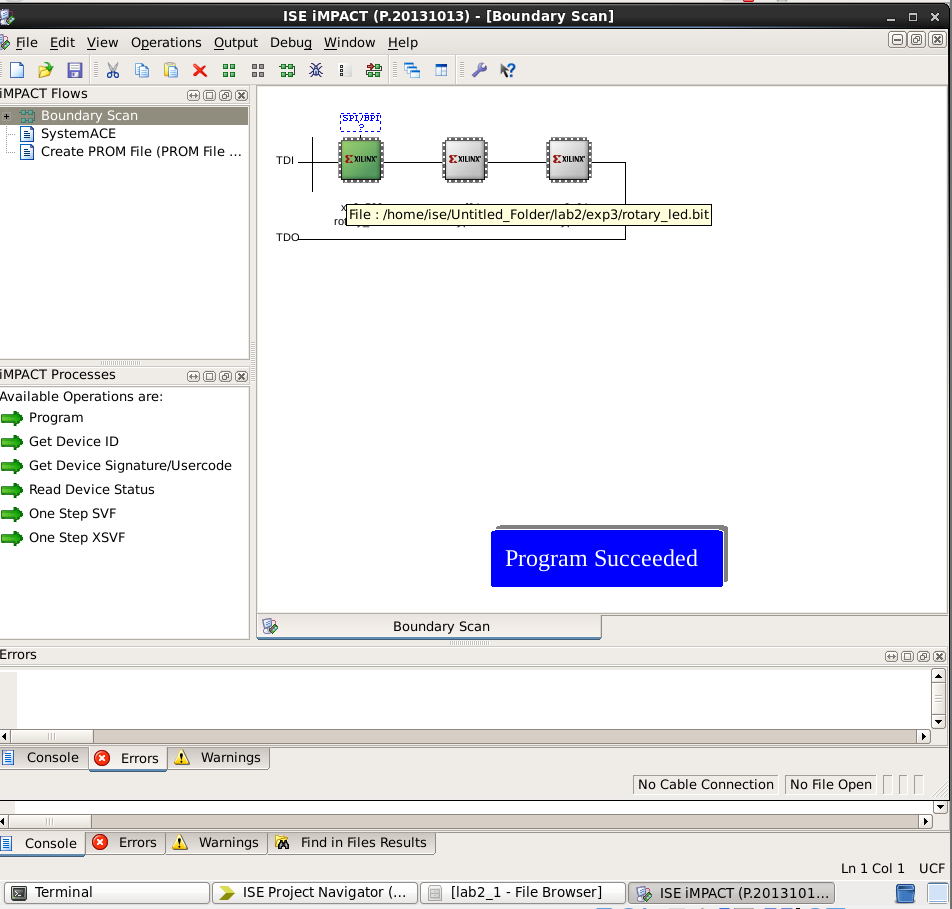The height and width of the screenshot is (909, 952).
Task: Click the No Cable Connection status field
Action: tap(706, 785)
